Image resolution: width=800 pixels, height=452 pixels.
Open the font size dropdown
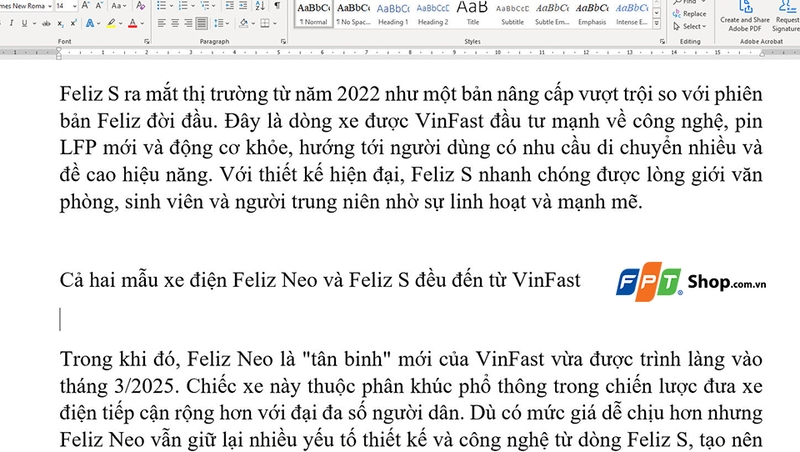74,6
